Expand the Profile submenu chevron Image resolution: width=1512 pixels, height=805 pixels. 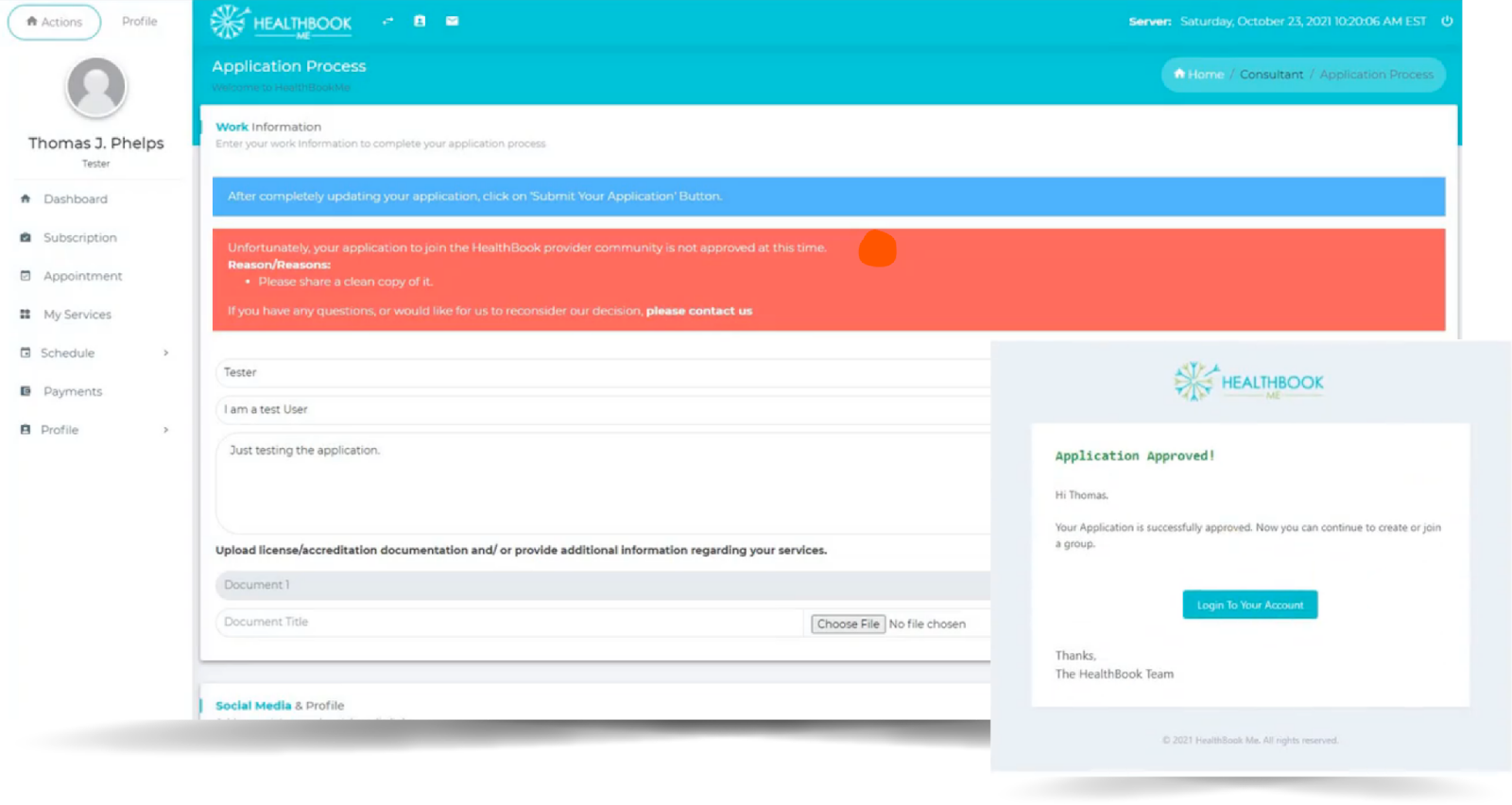166,430
